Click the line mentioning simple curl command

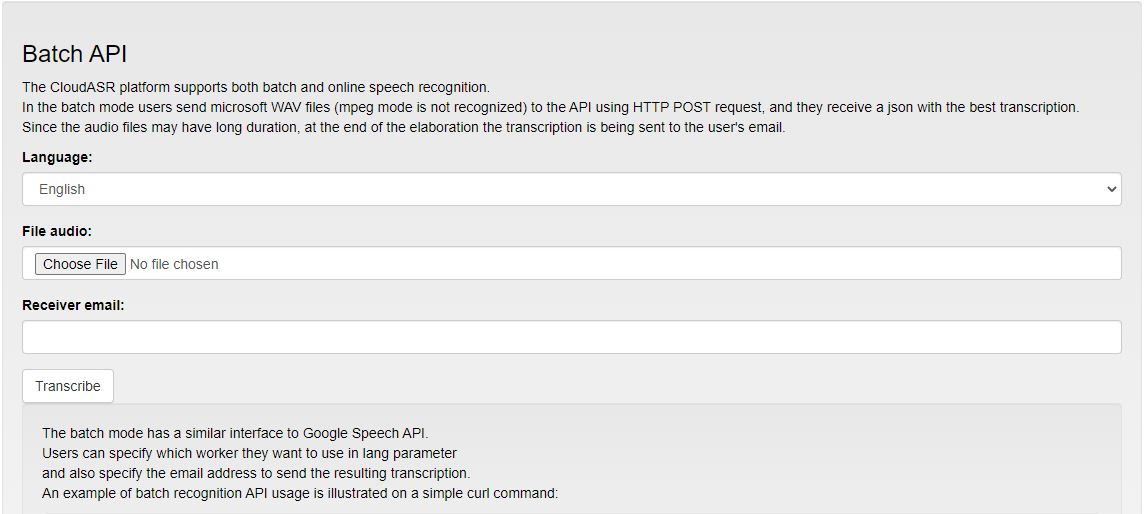coord(300,494)
